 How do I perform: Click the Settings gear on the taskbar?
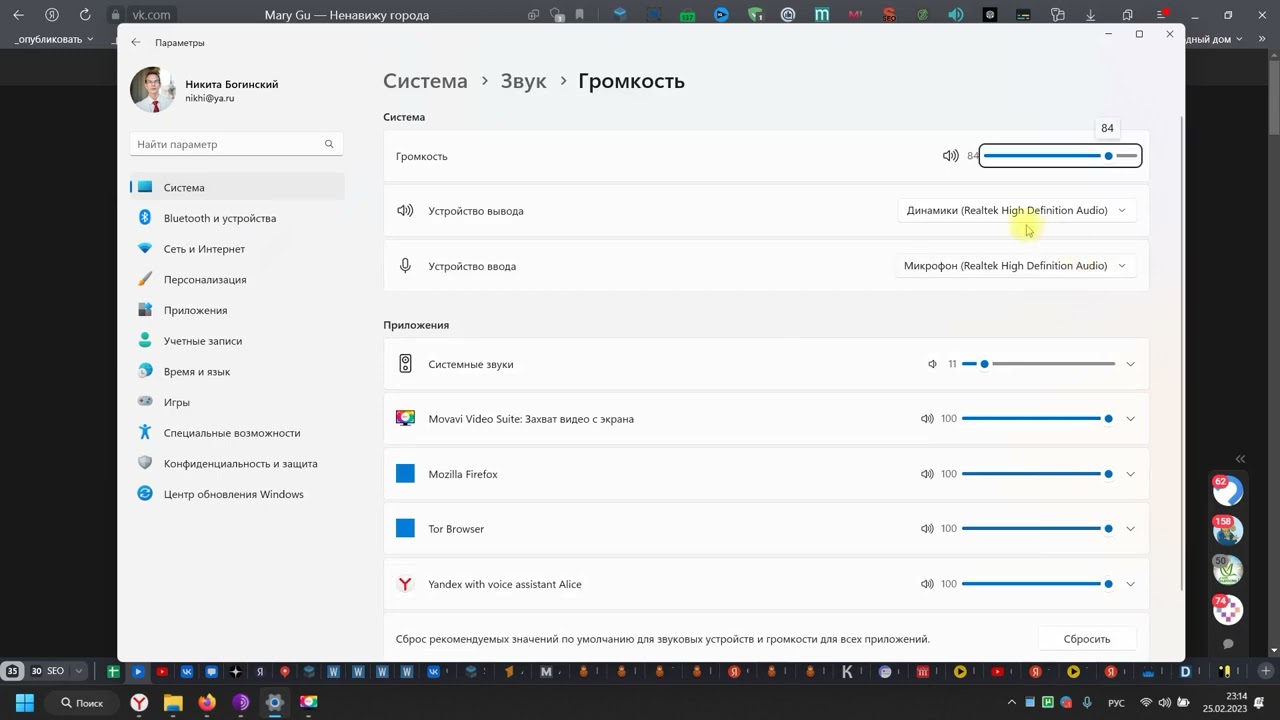(275, 702)
